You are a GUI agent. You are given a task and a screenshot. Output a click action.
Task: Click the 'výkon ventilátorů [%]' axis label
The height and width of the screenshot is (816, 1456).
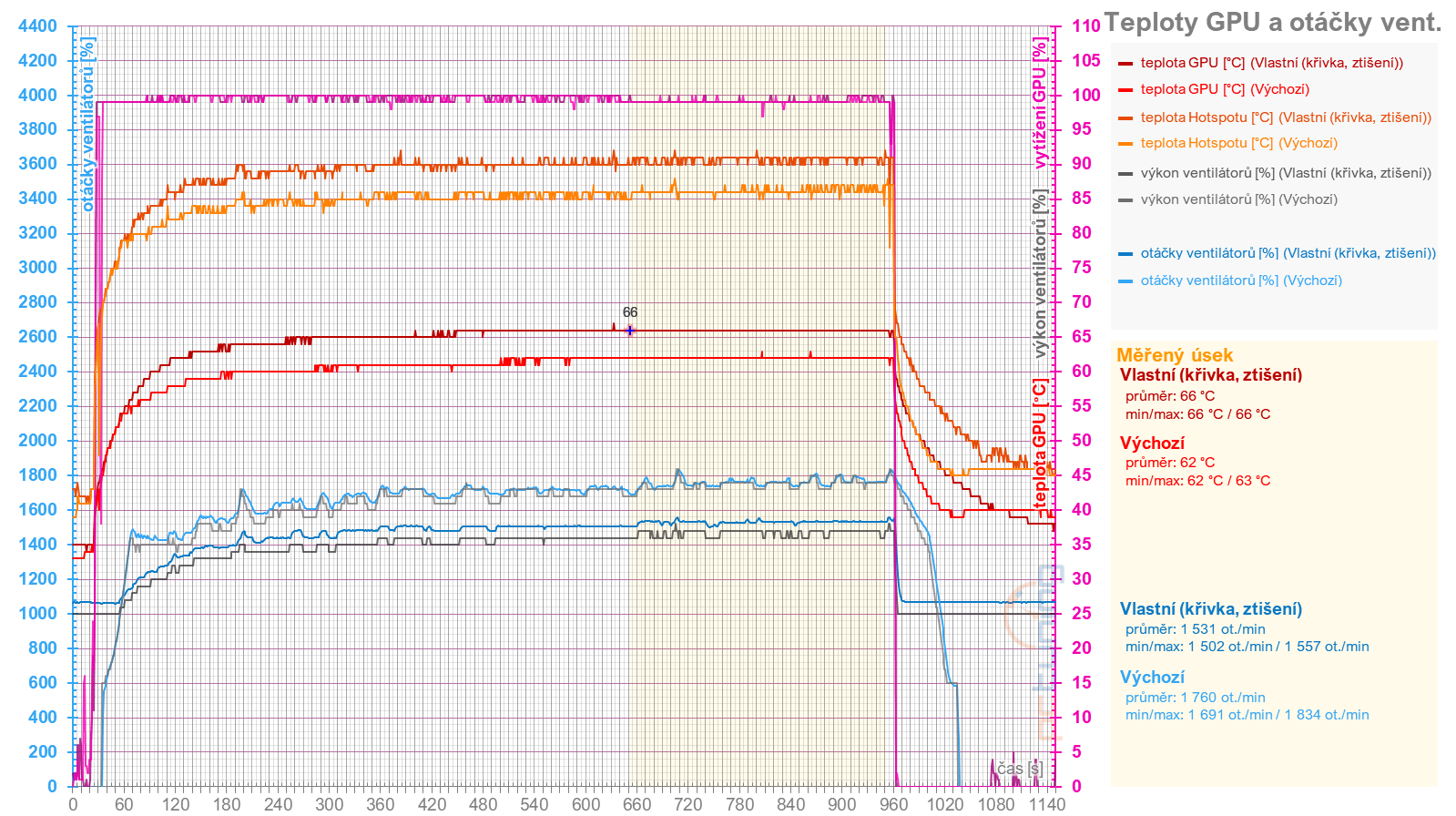pyautogui.click(x=1040, y=273)
